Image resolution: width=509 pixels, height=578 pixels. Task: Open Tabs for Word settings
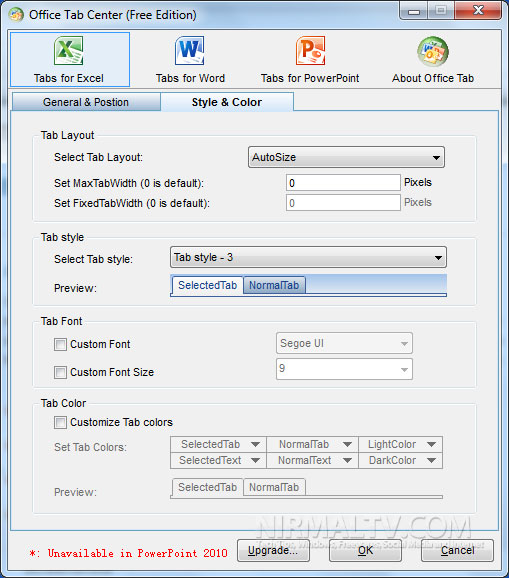click(x=190, y=60)
